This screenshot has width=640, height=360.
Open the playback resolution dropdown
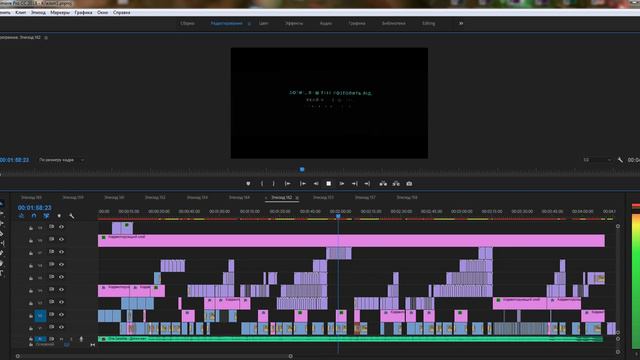point(597,160)
